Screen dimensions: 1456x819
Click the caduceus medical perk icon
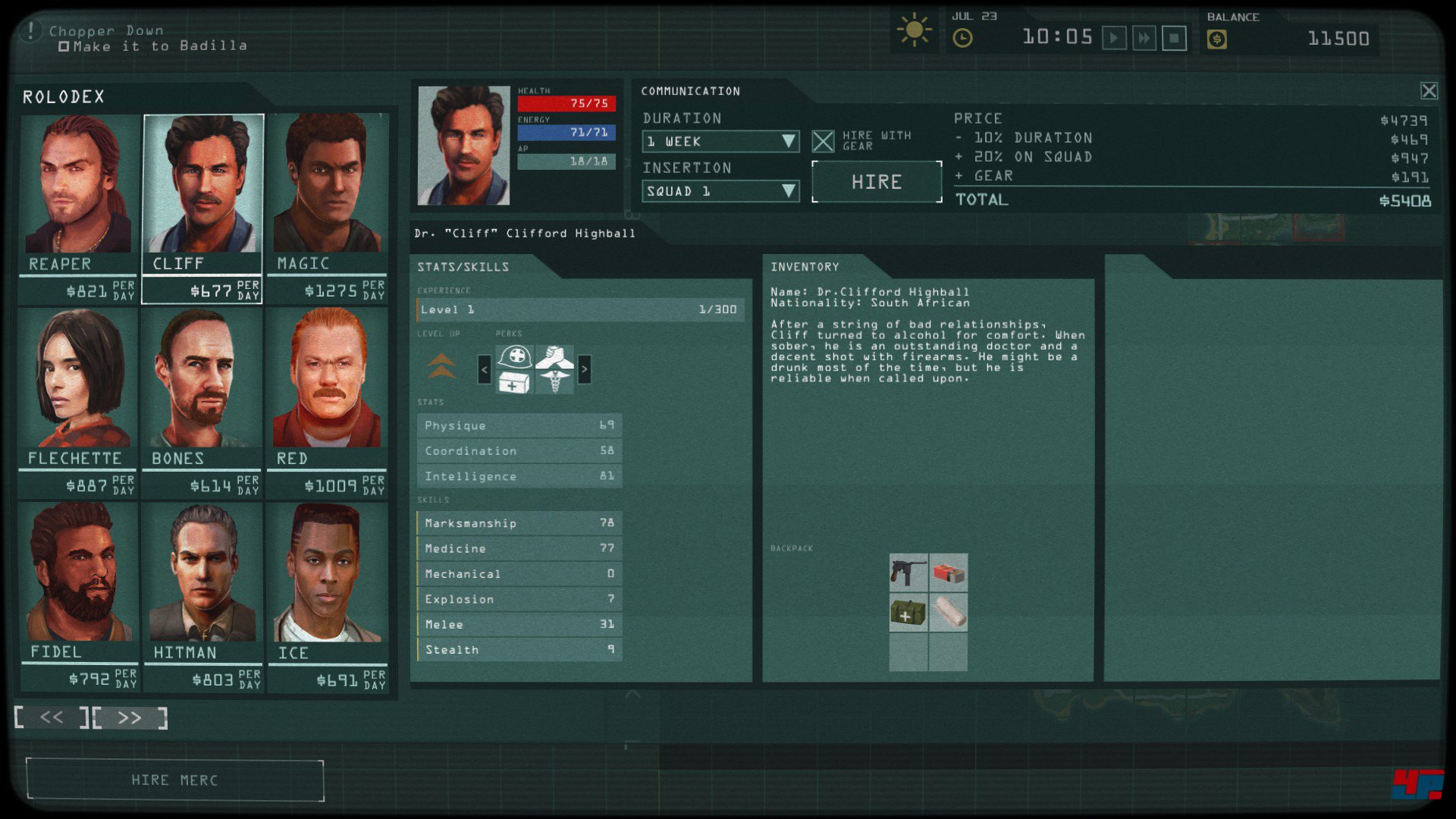[554, 381]
